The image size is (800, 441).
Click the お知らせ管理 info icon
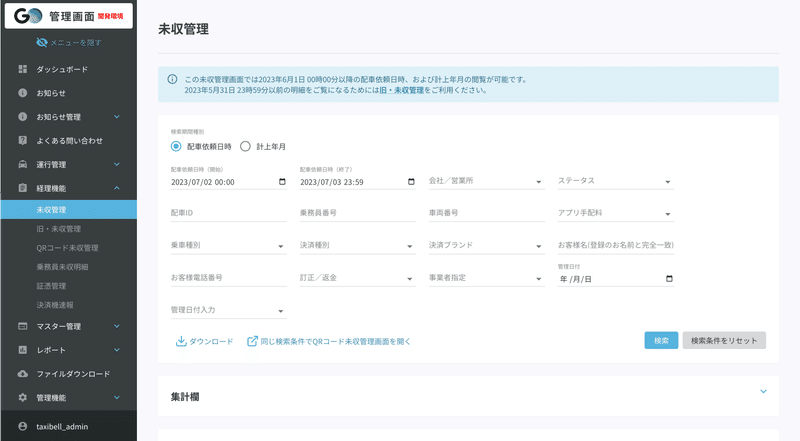[22, 116]
